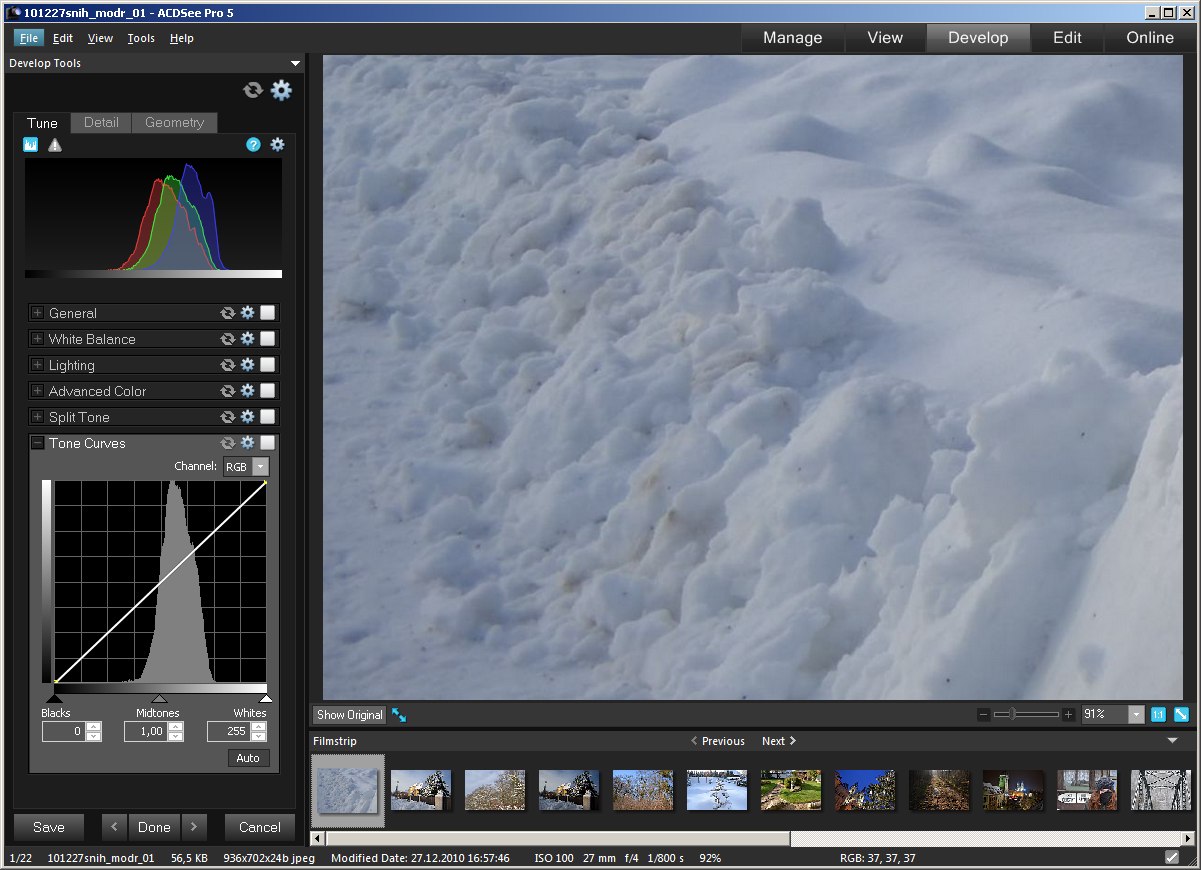
Task: Click the histogram display icon under Tune
Action: point(30,145)
